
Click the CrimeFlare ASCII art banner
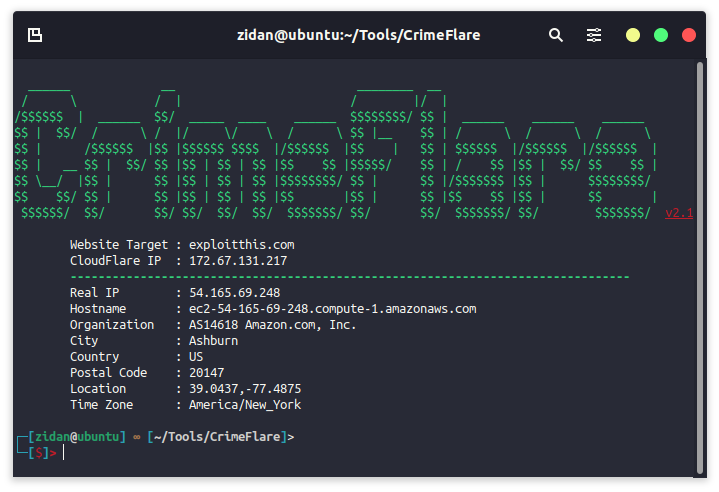pyautogui.click(x=336, y=152)
